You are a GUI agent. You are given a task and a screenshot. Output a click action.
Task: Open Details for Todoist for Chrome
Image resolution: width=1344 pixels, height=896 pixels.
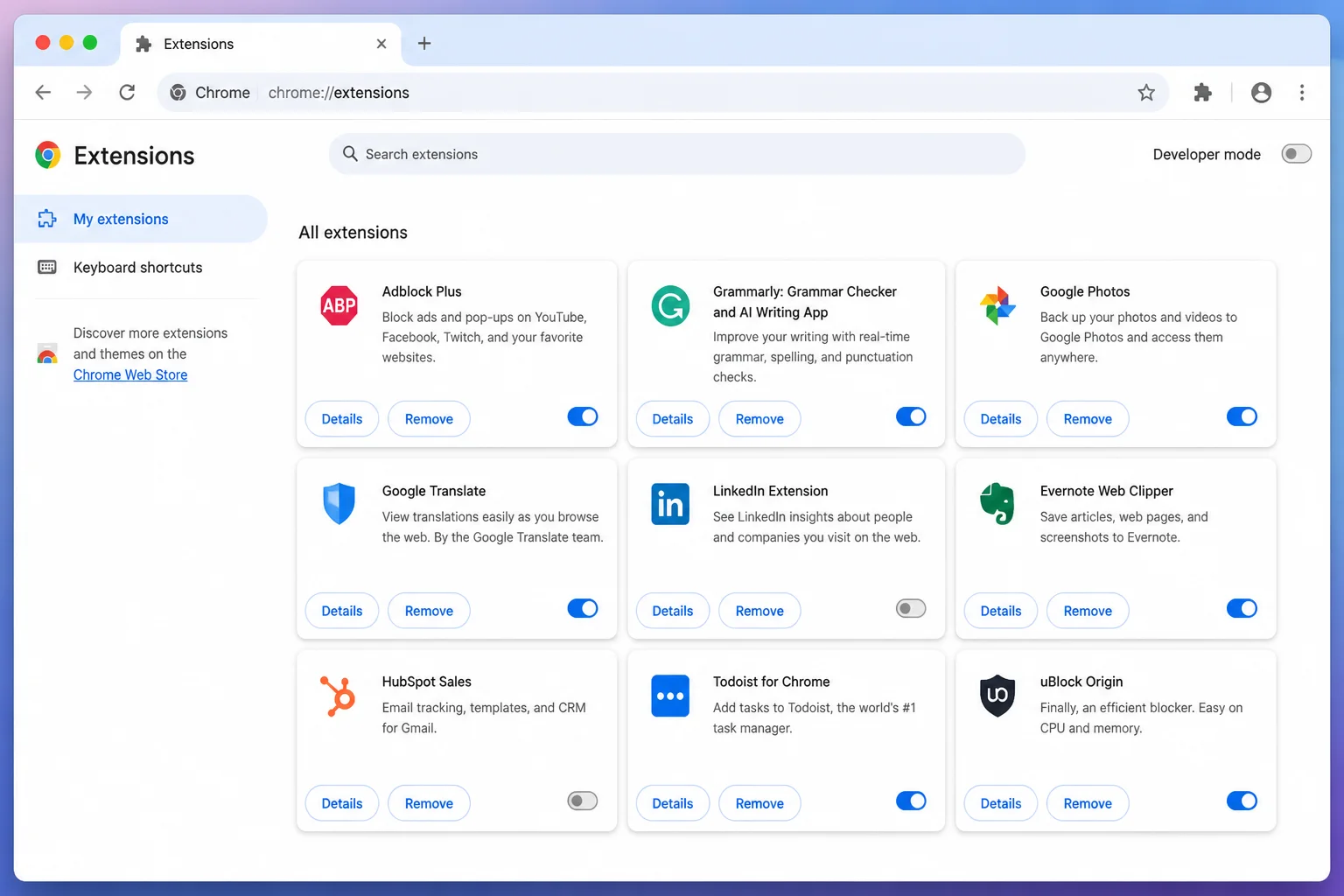(x=673, y=803)
